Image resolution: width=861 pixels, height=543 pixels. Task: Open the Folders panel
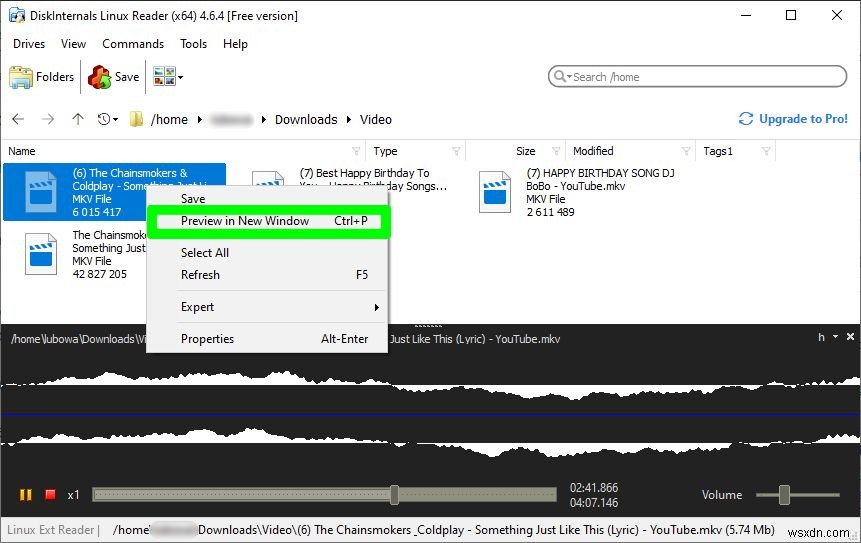point(42,77)
